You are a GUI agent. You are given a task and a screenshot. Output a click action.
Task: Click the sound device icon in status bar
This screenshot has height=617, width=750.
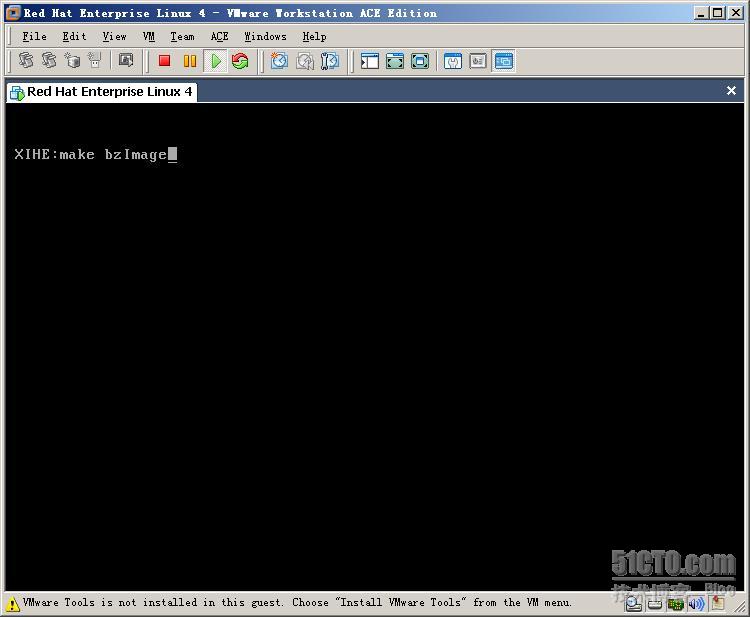pyautogui.click(x=696, y=604)
